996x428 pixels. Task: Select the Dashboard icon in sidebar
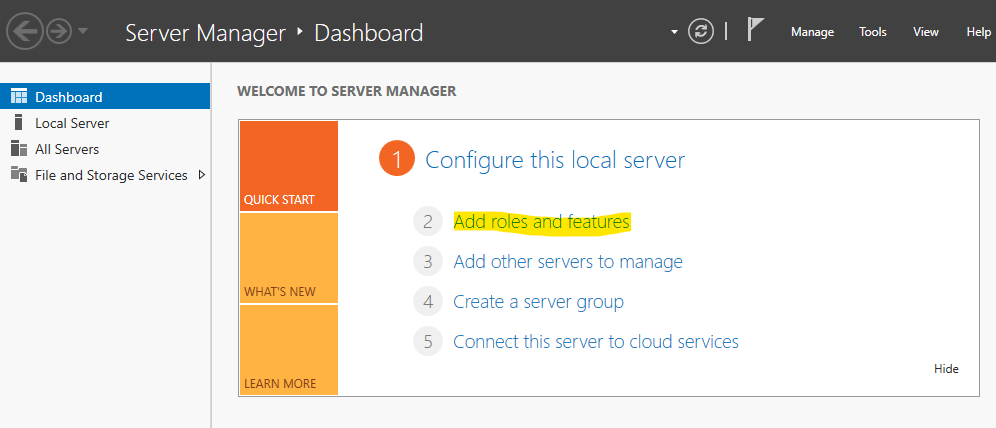[x=18, y=97]
